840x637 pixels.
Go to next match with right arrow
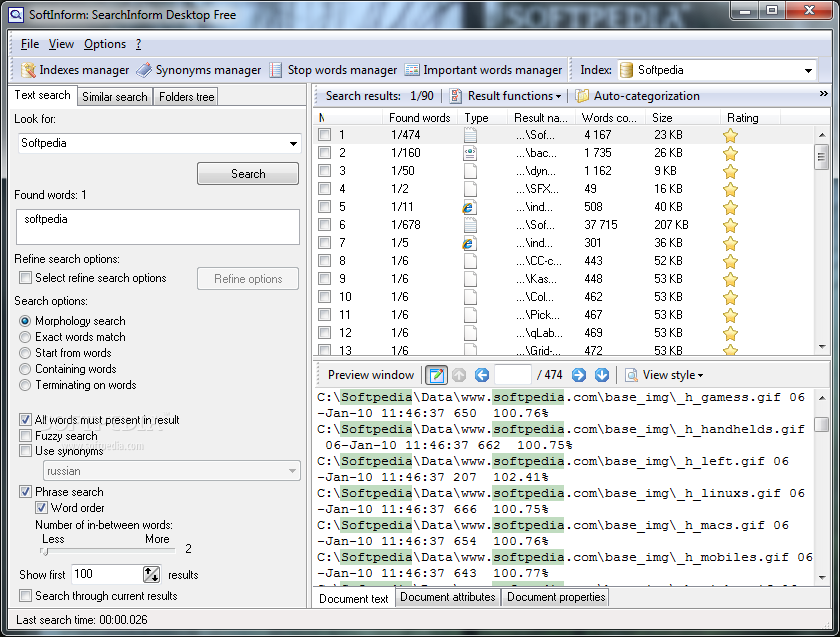[x=579, y=375]
